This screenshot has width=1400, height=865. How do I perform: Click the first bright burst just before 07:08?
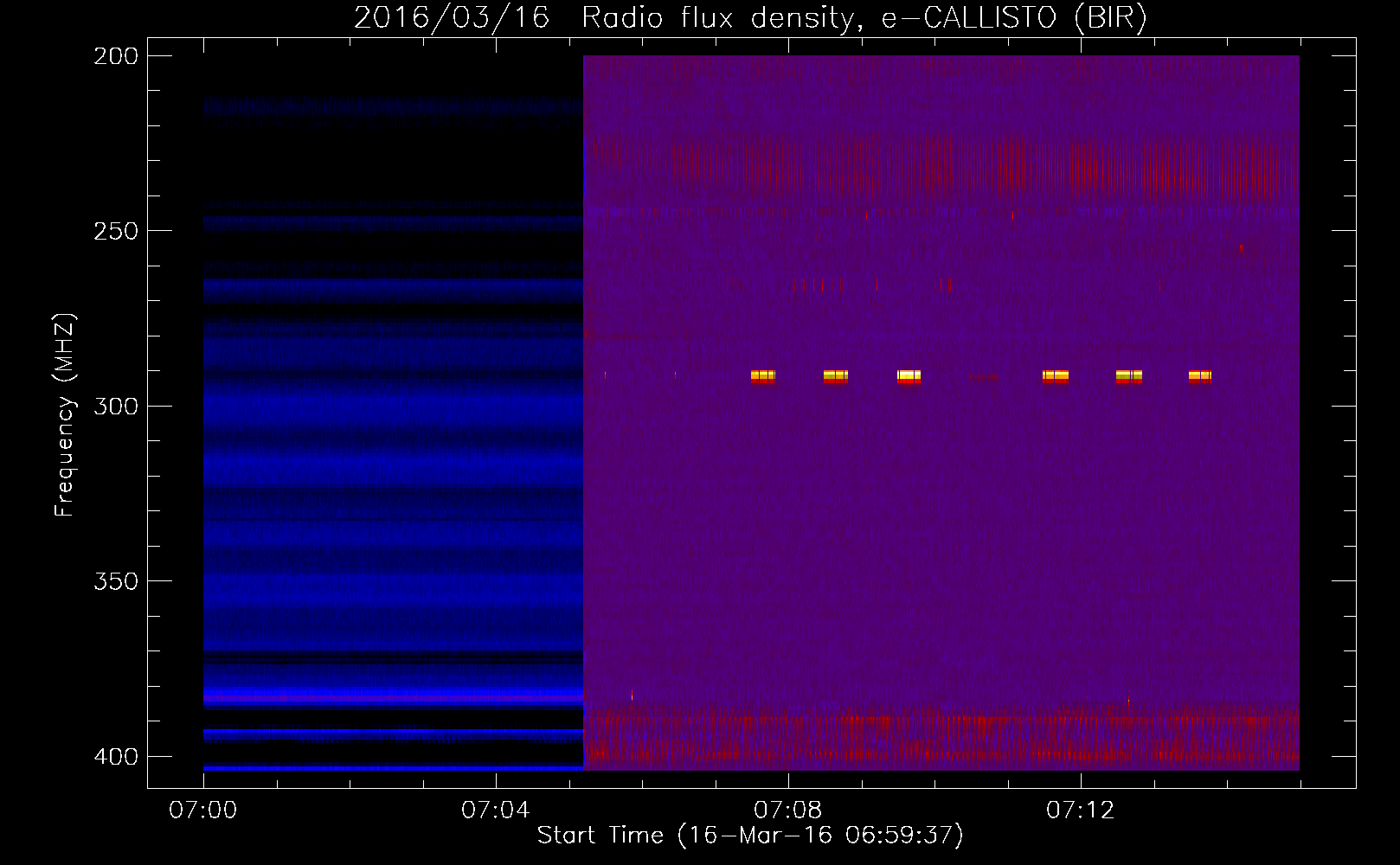pos(762,376)
